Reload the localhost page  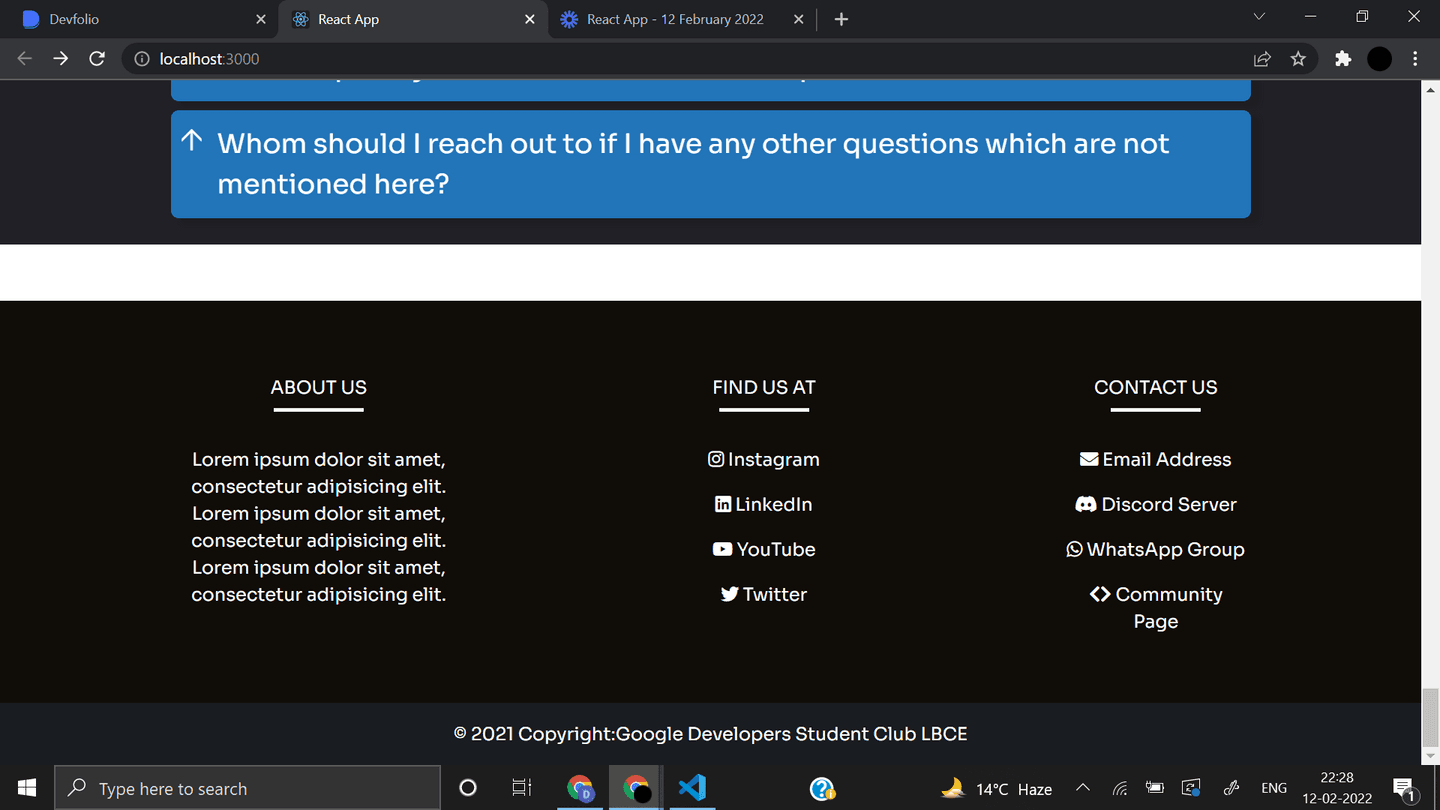pyautogui.click(x=97, y=59)
